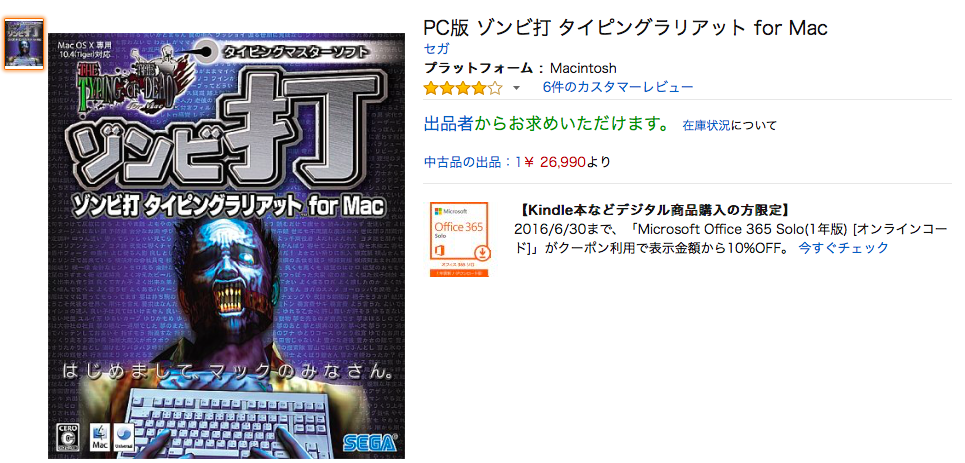Click the Office 365 Solo promo image

pos(459,239)
